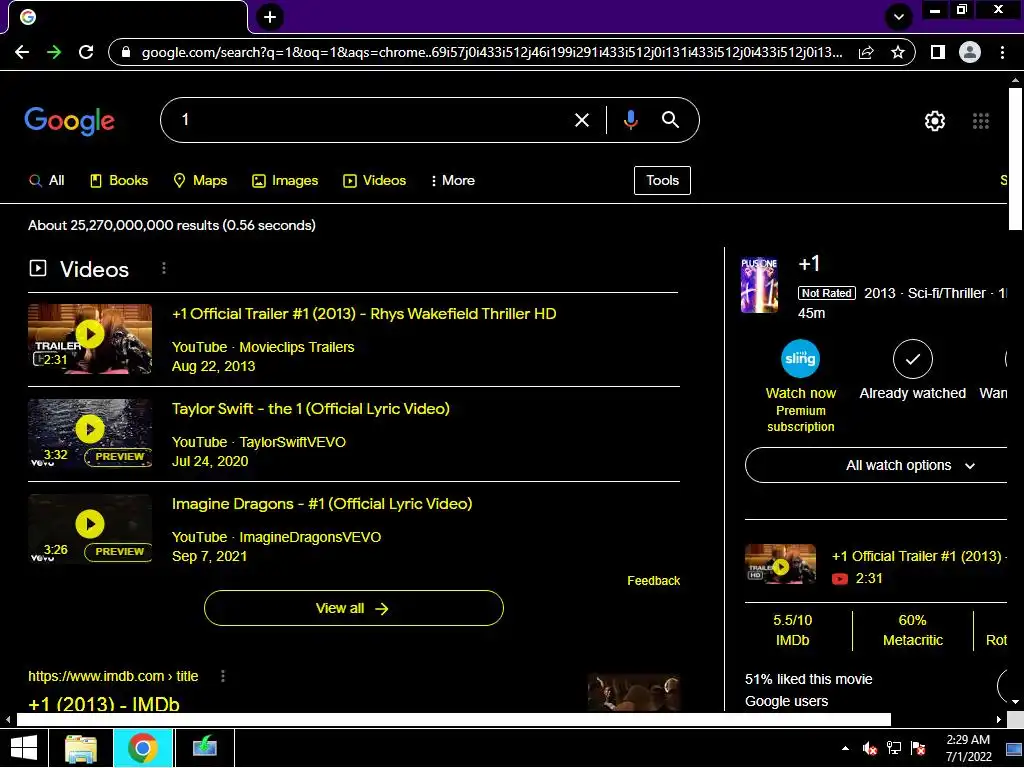
Task: Go back with the browser back arrow
Action: coord(22,52)
